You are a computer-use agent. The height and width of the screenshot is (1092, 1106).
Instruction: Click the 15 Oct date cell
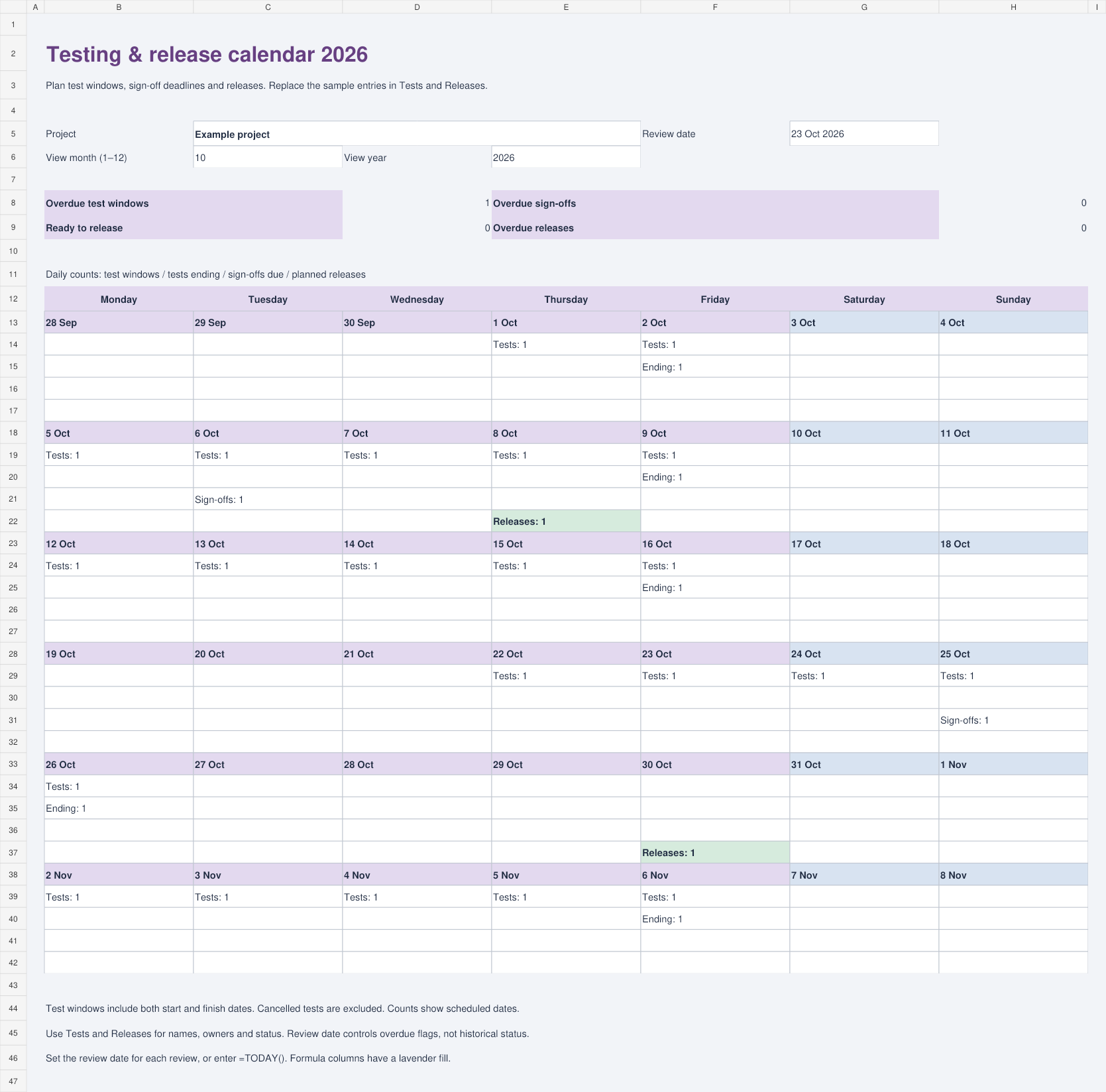566,544
